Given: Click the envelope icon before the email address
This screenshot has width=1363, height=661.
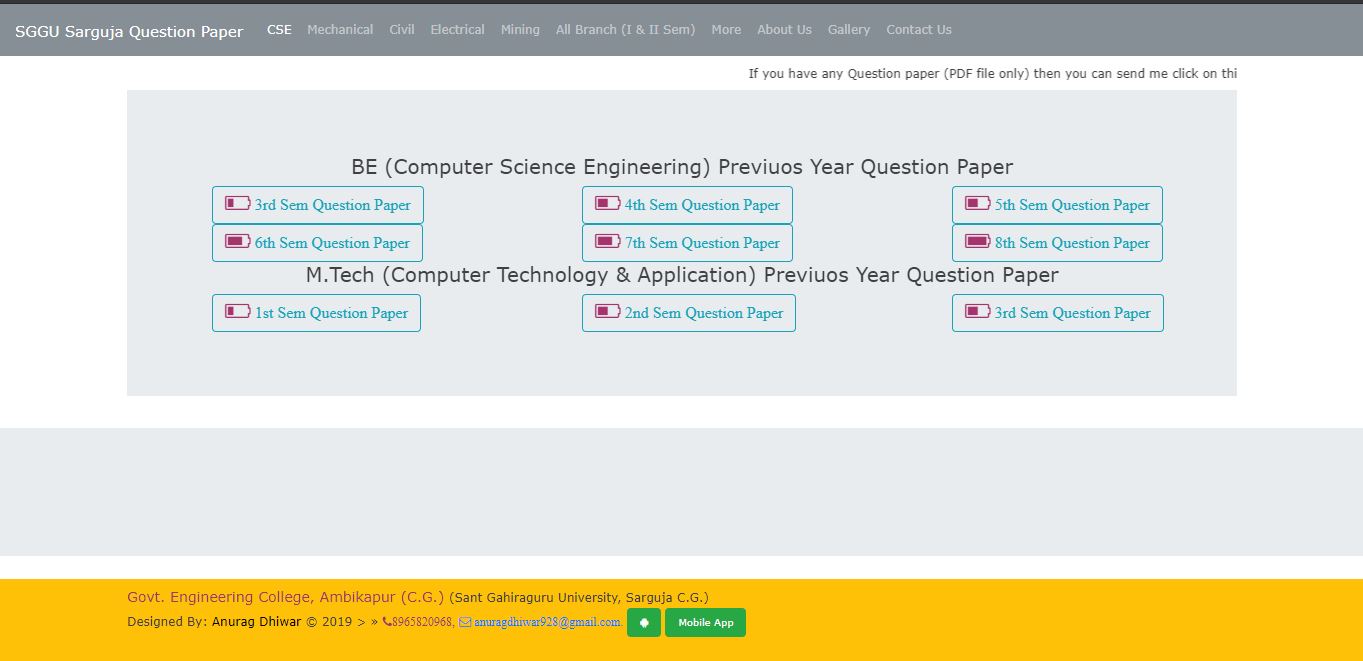Looking at the screenshot, I should tap(465, 622).
